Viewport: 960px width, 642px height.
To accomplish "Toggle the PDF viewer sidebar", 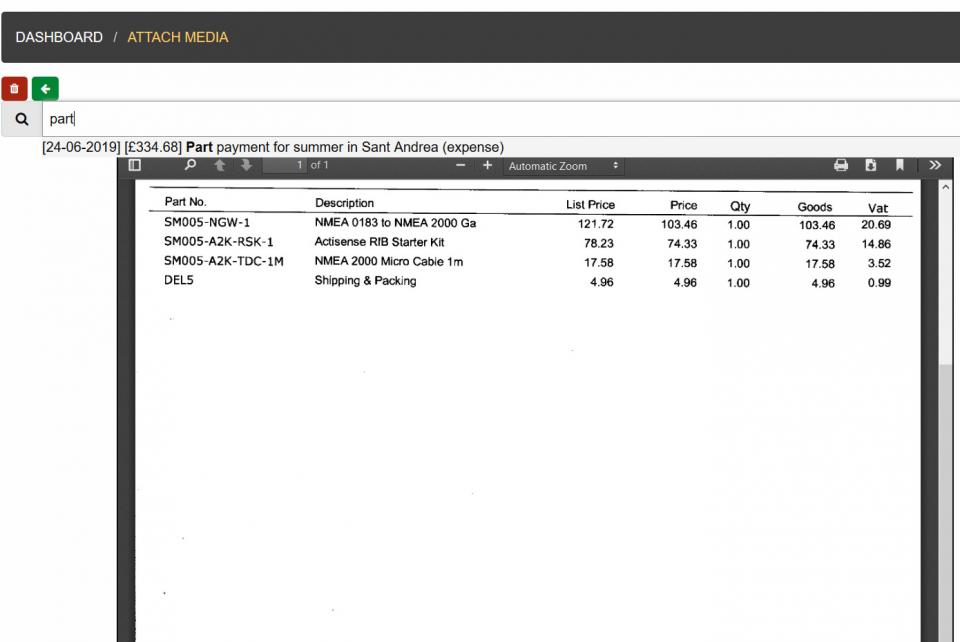I will 135,166.
